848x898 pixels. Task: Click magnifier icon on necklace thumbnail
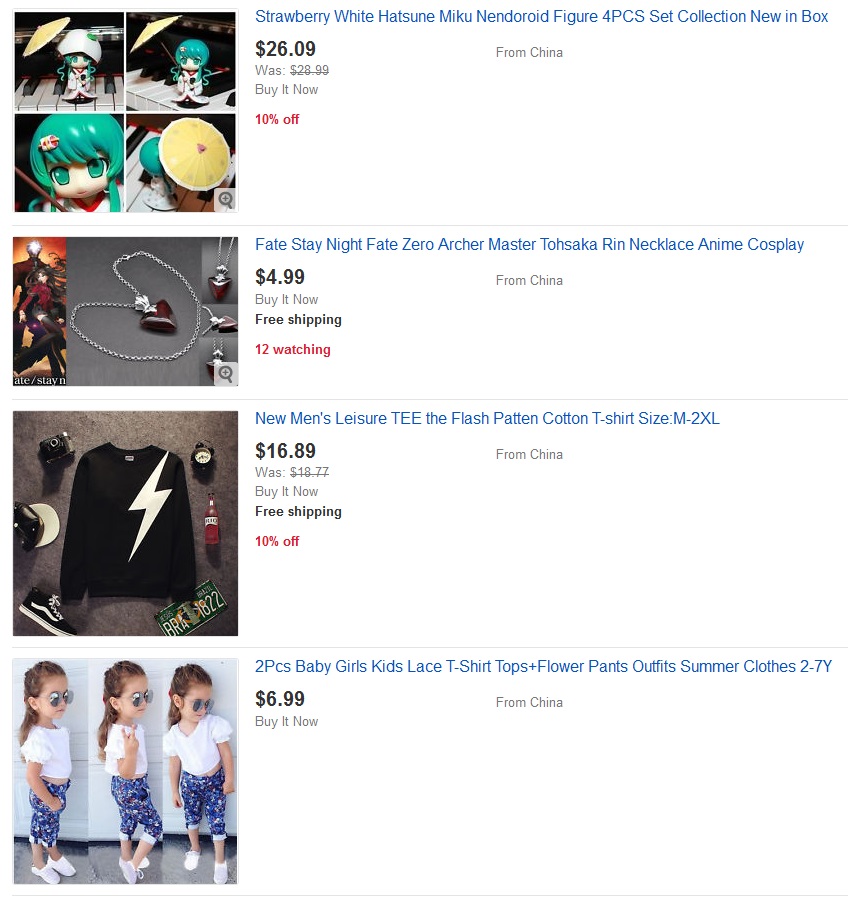[x=226, y=373]
